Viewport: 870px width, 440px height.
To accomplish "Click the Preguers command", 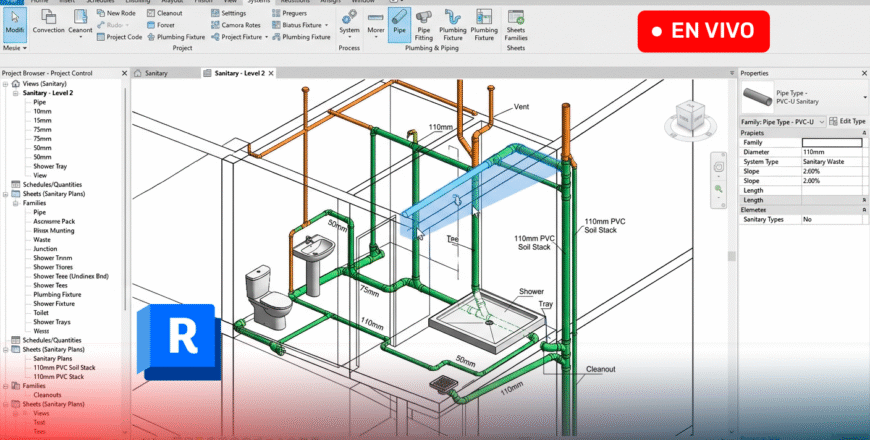I will (289, 13).
